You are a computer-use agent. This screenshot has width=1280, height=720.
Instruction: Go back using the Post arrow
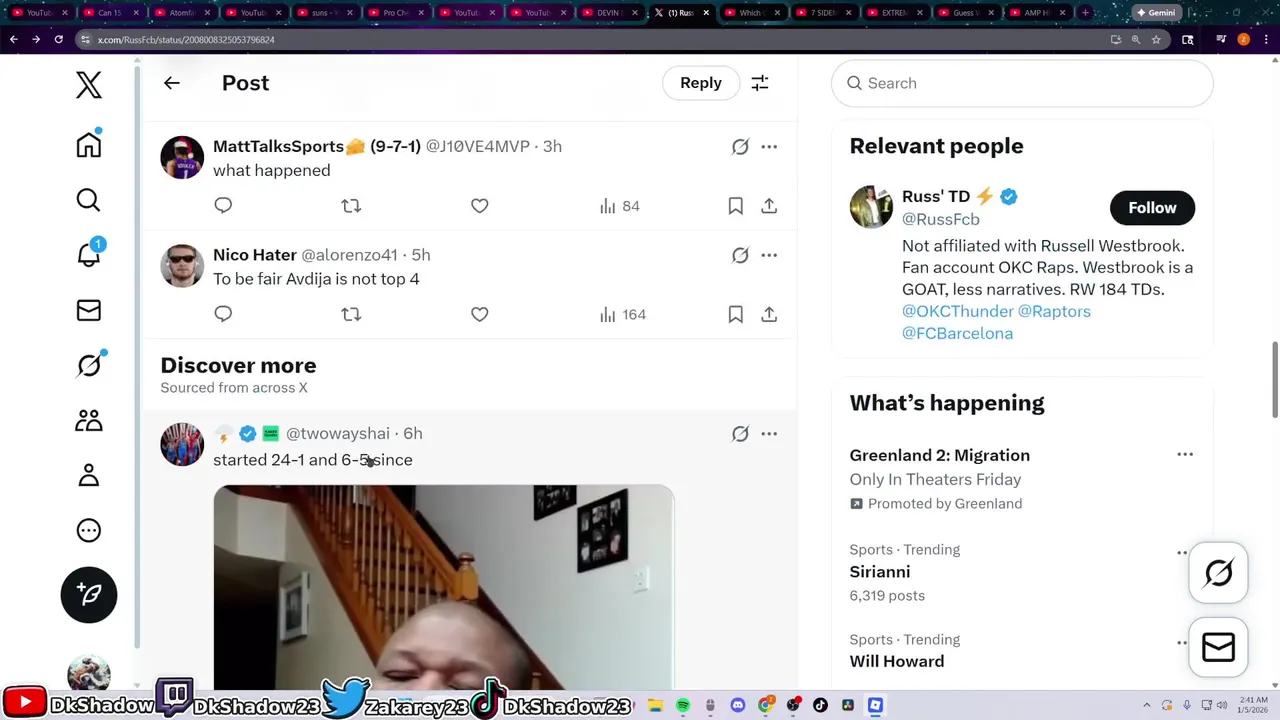pos(172,83)
